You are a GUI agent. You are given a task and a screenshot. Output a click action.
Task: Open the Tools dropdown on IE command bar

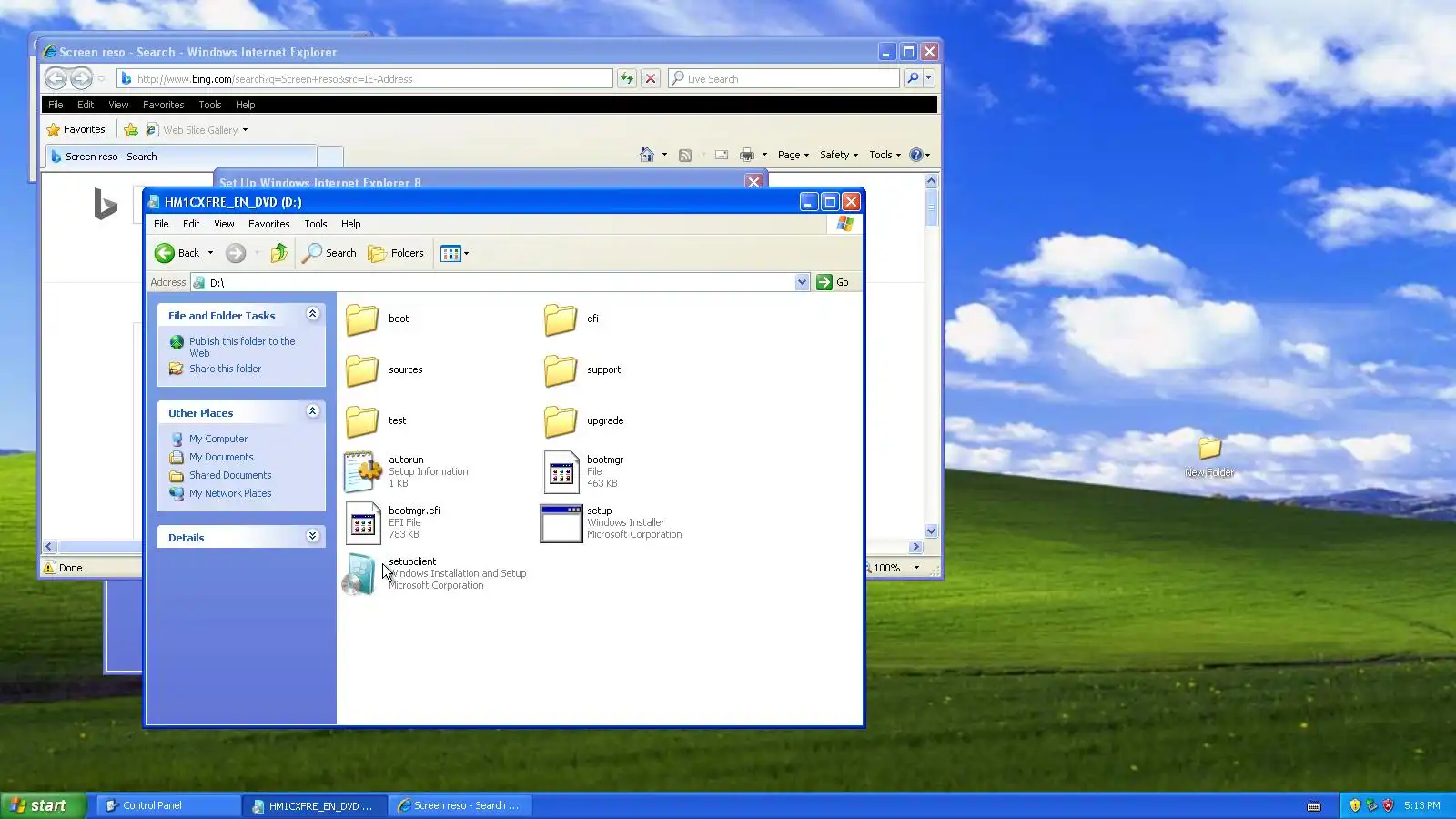pyautogui.click(x=885, y=155)
